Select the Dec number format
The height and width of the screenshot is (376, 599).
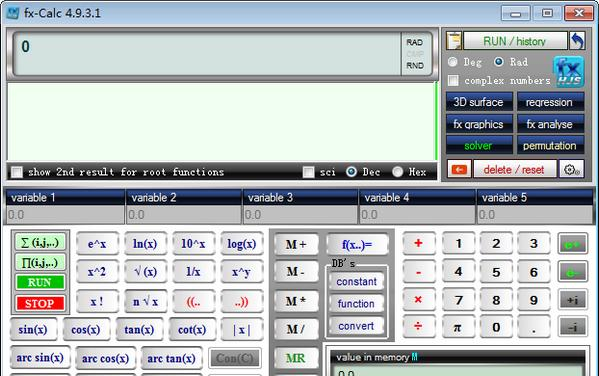point(351,172)
